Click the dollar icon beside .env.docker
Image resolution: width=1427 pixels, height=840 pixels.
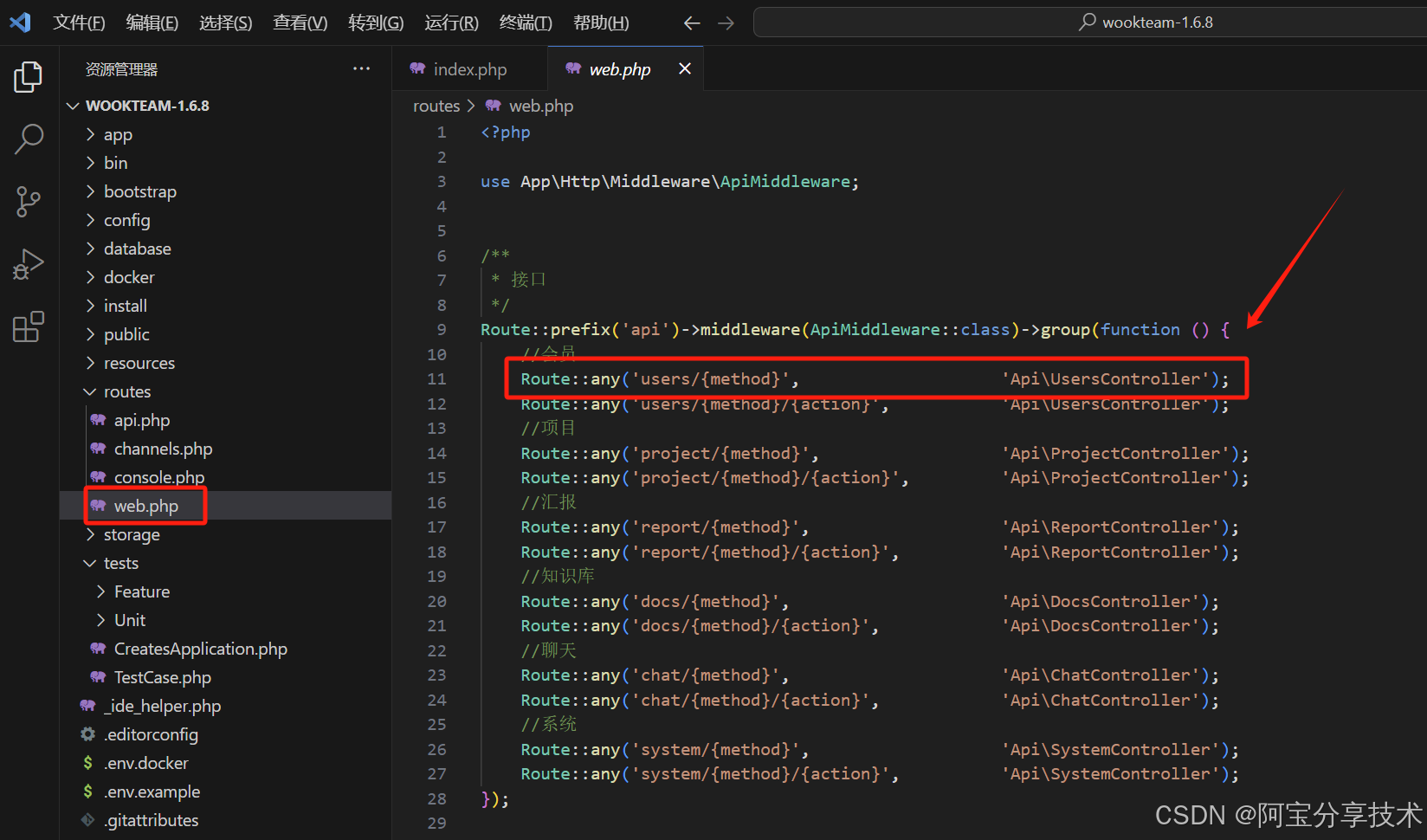pyautogui.click(x=87, y=763)
